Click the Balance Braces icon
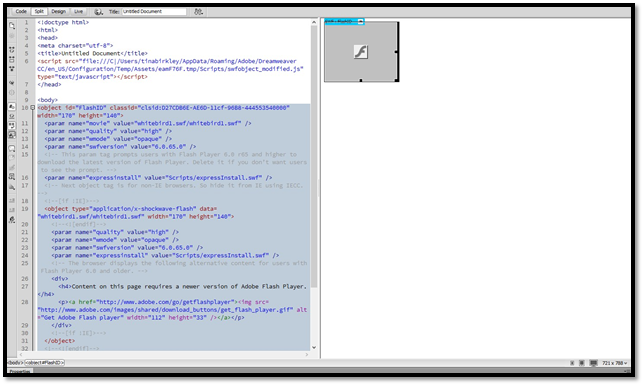The image size is (644, 386). [12, 92]
